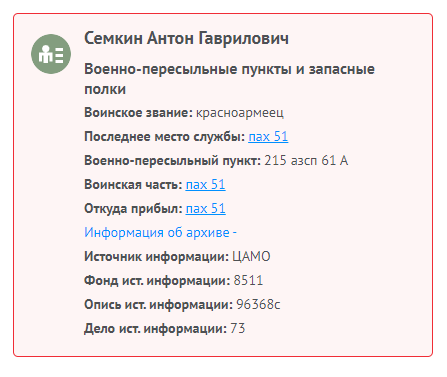The height and width of the screenshot is (377, 447).
Task: Open the Семкин Антон Гаврилович record title
Action: [x=186, y=38]
